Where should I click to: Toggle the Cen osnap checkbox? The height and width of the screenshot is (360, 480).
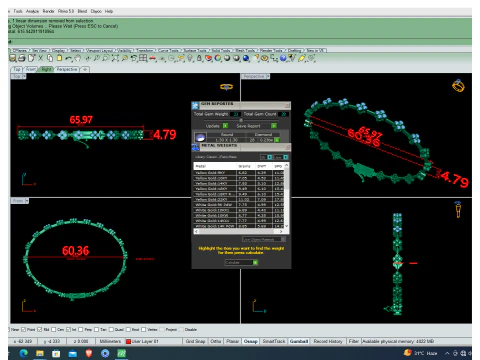tap(54, 329)
